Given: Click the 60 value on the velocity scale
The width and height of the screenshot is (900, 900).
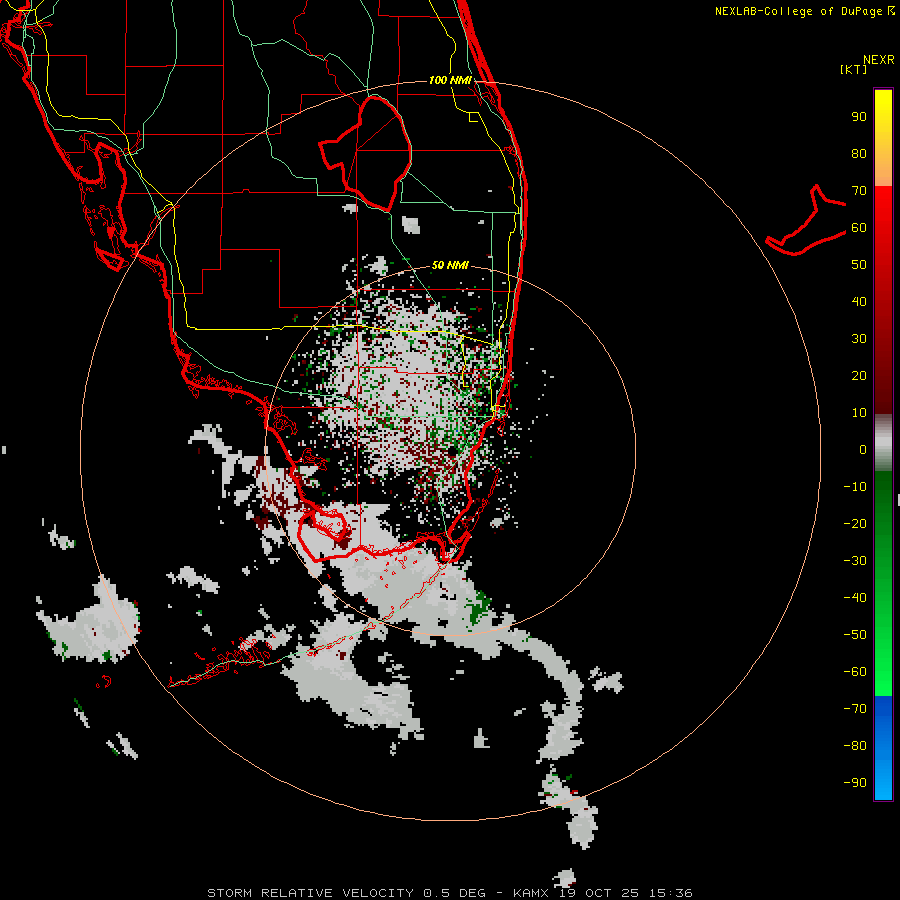Looking at the screenshot, I should [859, 228].
